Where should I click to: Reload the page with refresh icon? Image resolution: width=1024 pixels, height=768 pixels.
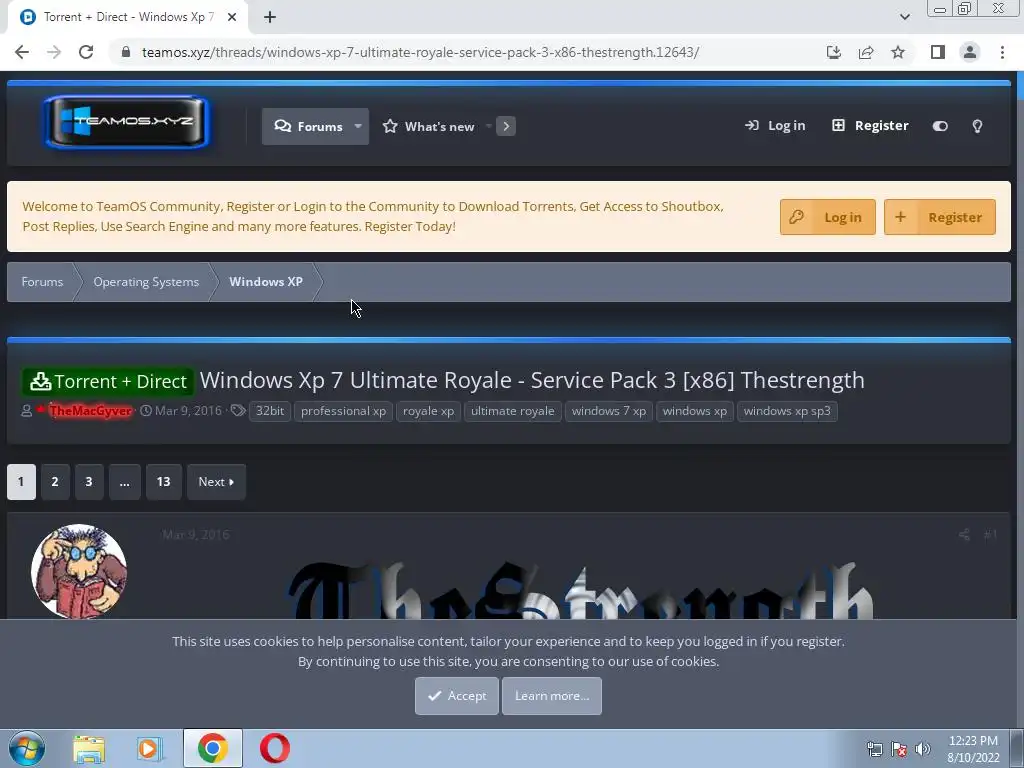[86, 52]
